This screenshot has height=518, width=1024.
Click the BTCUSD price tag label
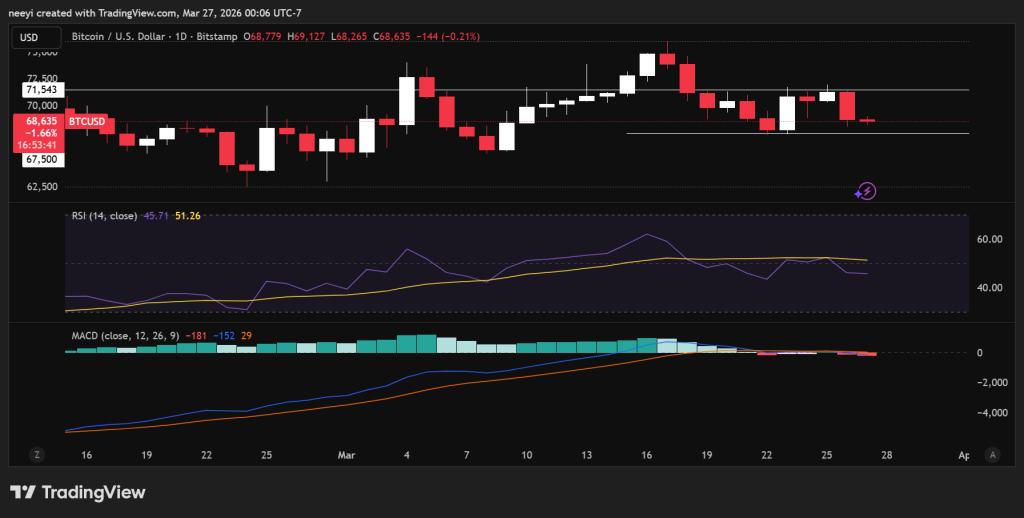(x=87, y=121)
